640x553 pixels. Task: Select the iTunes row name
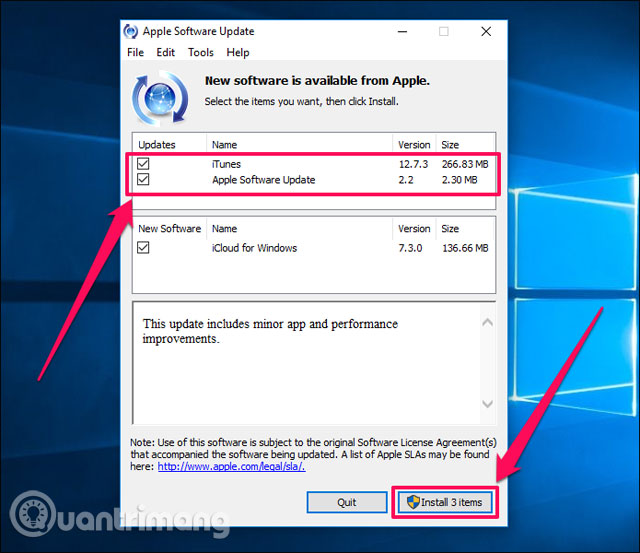[227, 164]
